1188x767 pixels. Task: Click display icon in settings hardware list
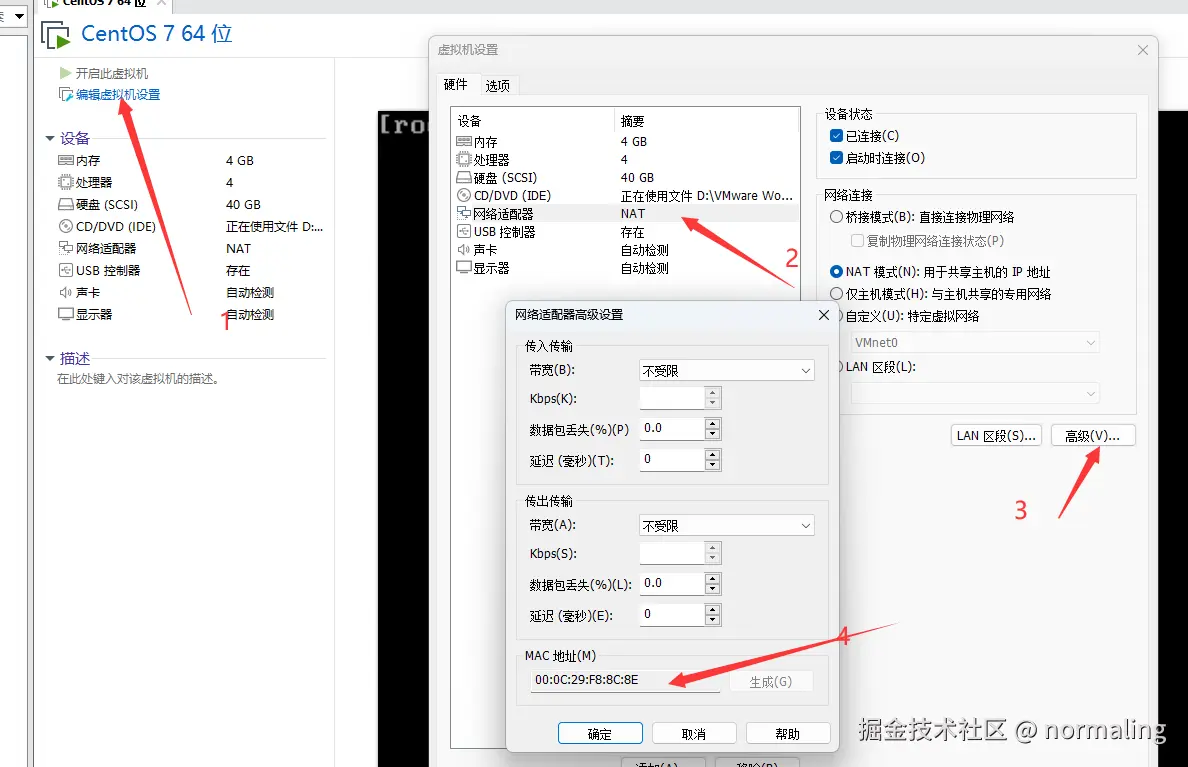(x=464, y=268)
